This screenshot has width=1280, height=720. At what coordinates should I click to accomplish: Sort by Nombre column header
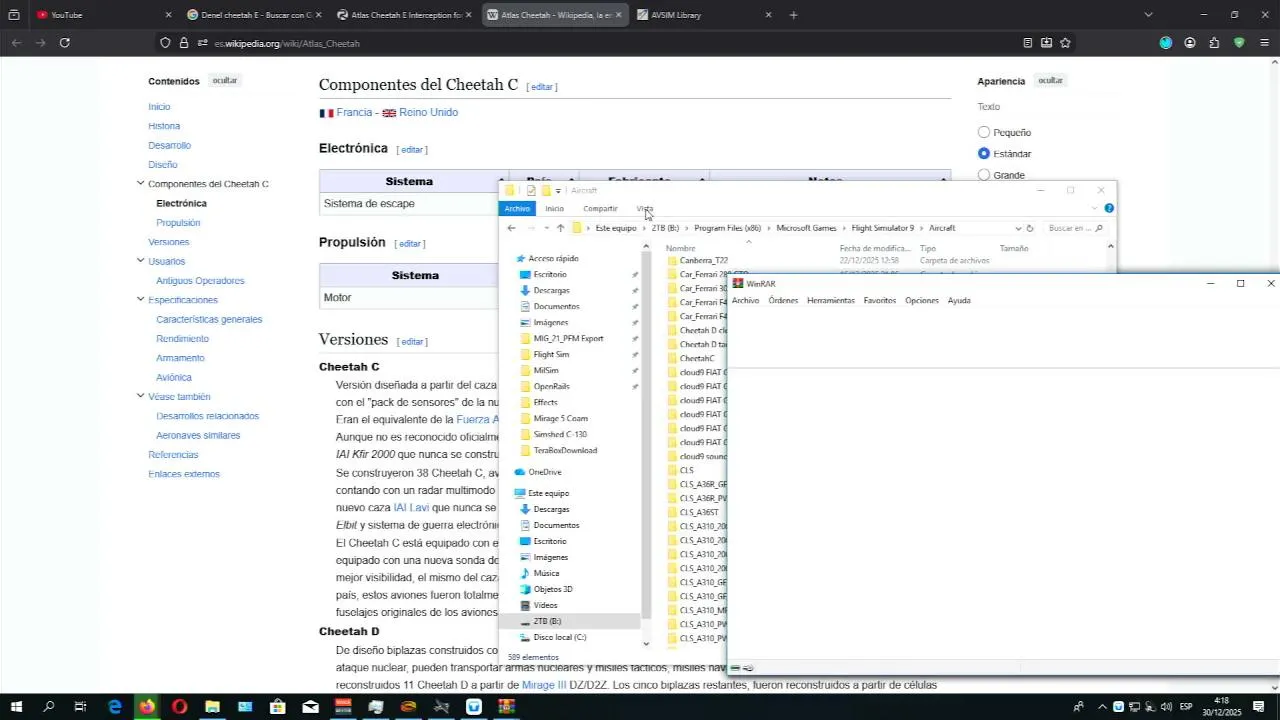click(x=681, y=248)
